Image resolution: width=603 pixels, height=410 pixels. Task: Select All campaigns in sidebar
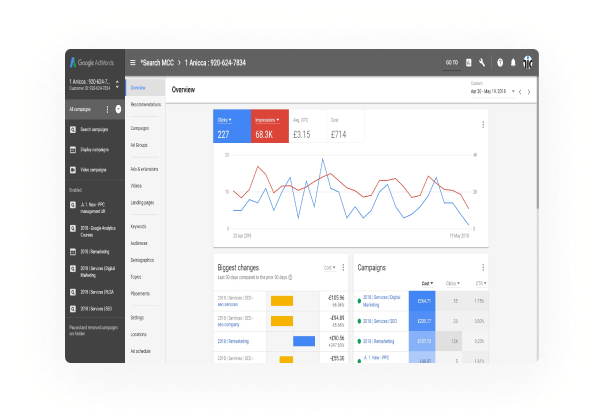tap(80, 109)
